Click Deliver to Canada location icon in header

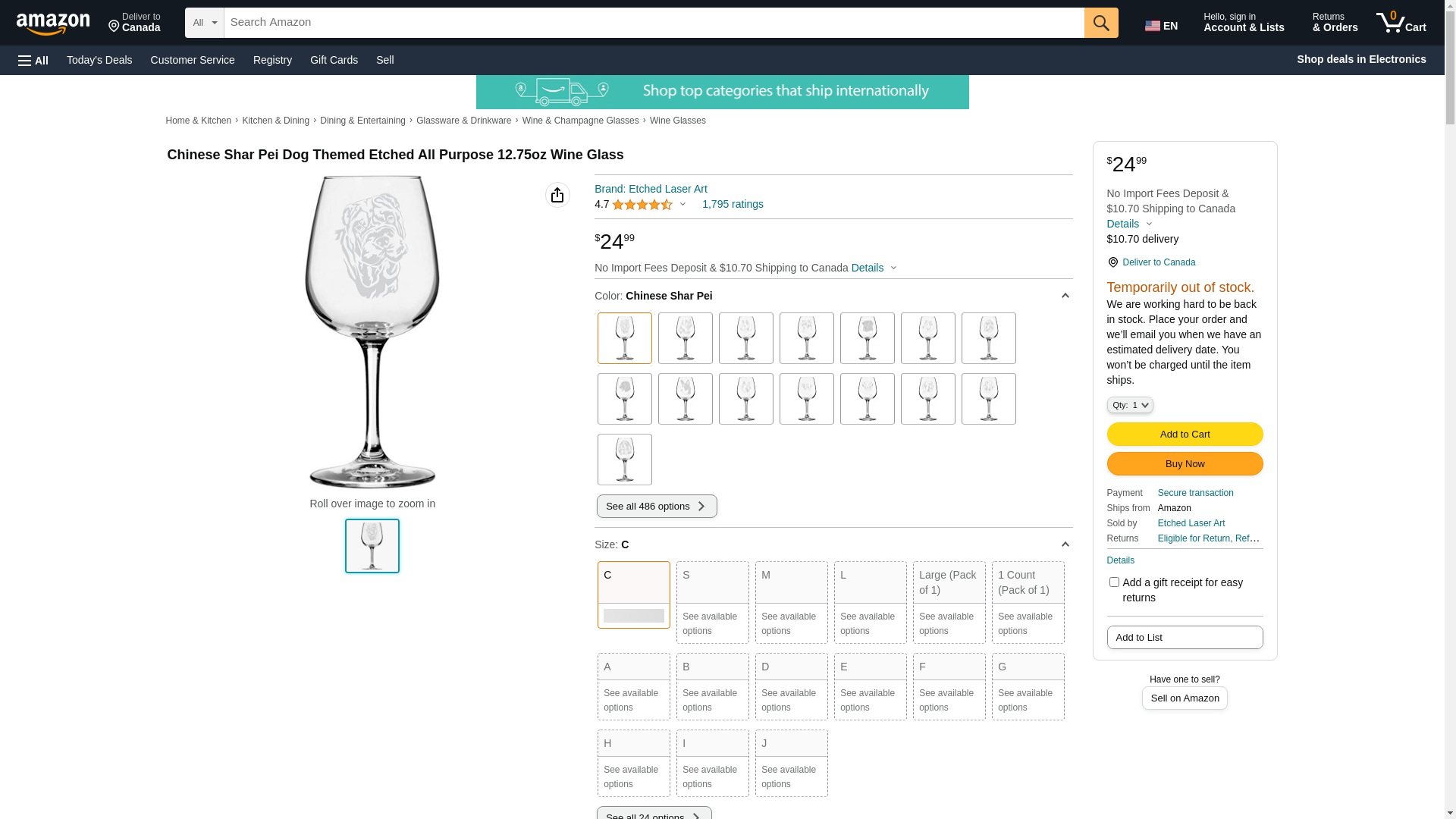click(x=114, y=27)
